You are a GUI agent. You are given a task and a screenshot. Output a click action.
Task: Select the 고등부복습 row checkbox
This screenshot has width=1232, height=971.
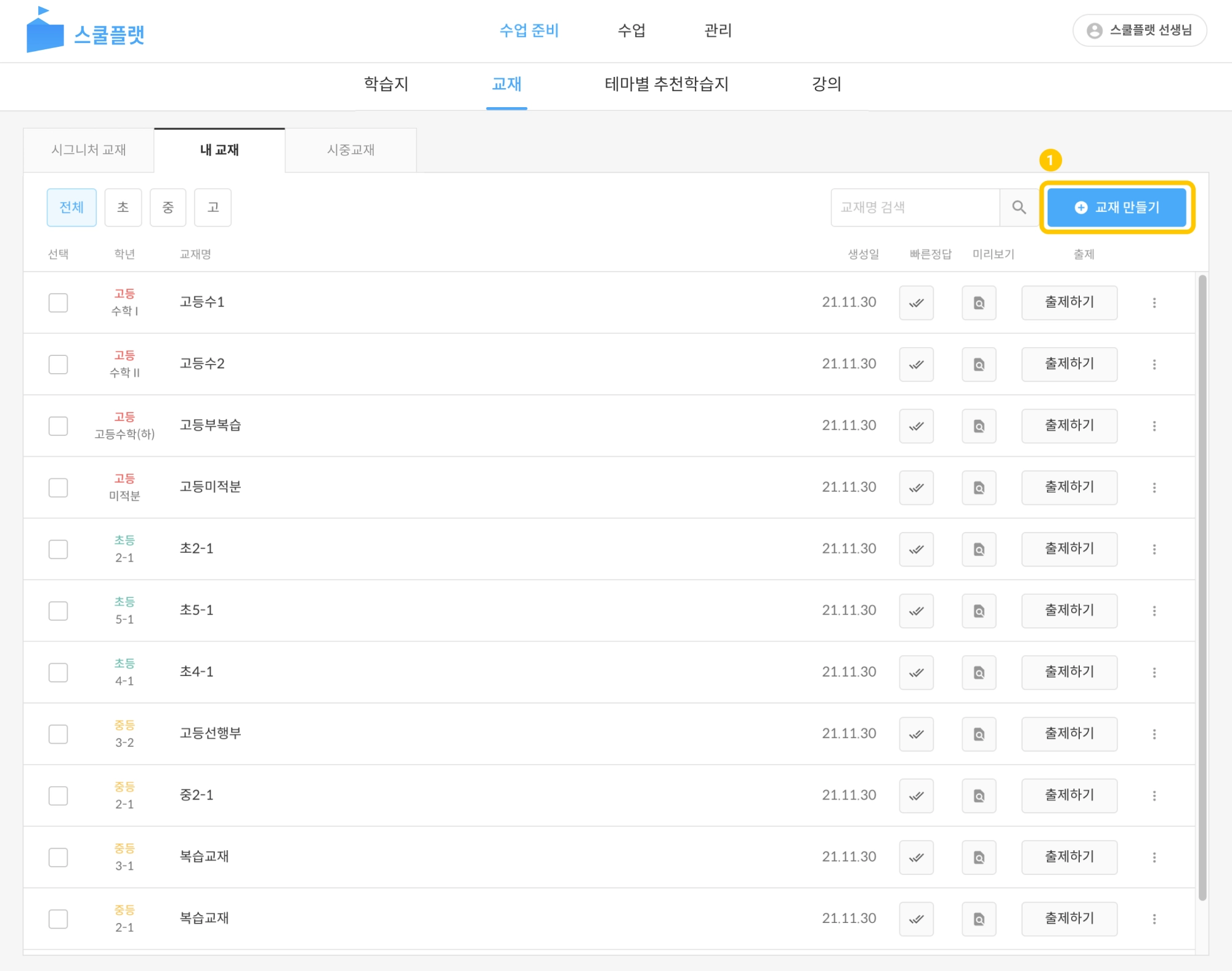pos(59,425)
